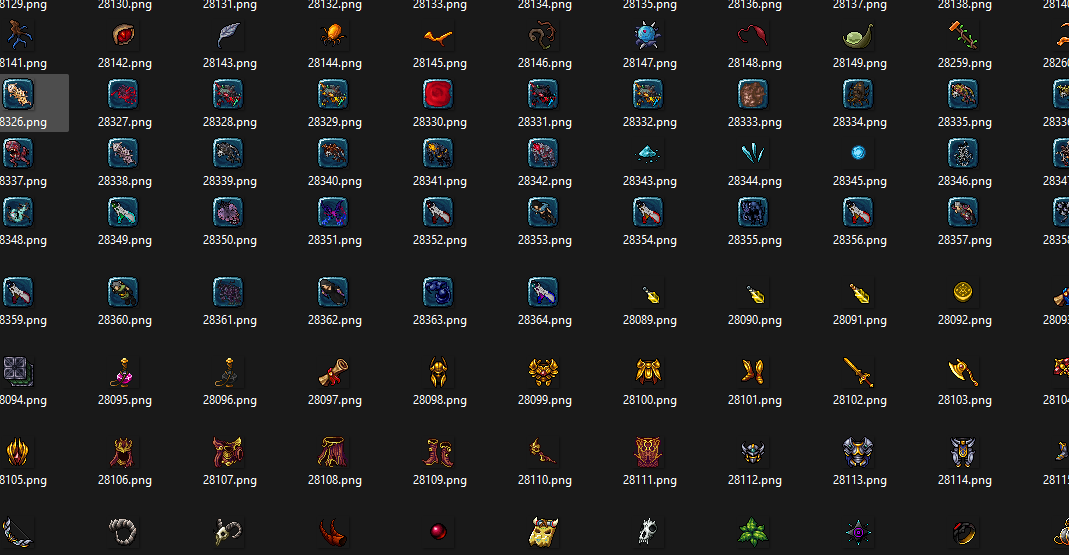Viewport: 1069px width, 555px height.
Task: Click the 28089.png yellow gem icon
Action: coord(651,295)
